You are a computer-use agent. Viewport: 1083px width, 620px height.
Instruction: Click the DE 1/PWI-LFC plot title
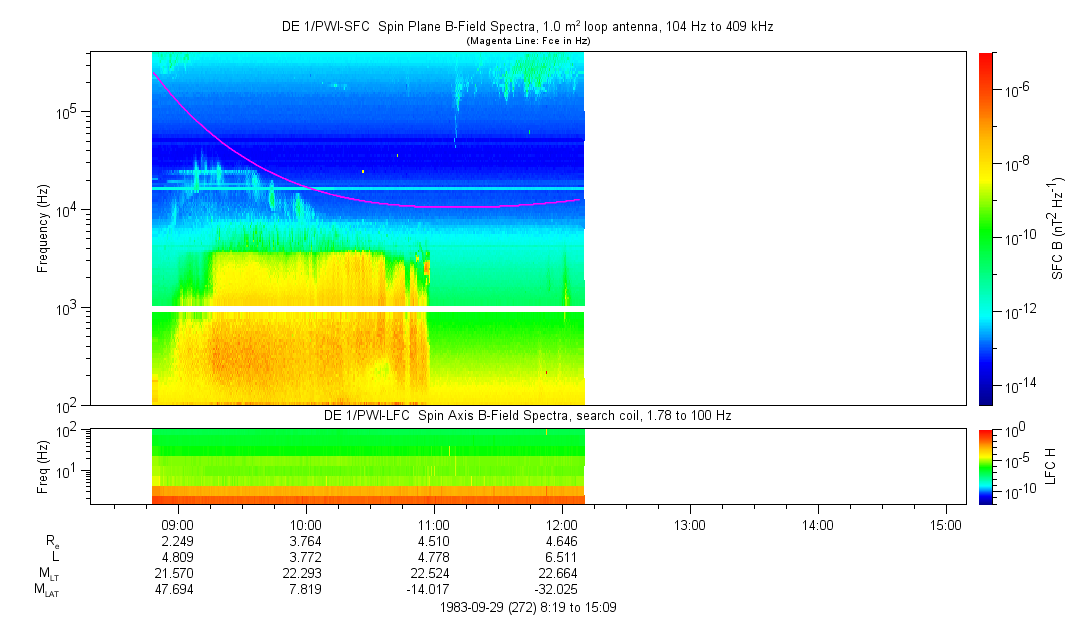click(527, 415)
